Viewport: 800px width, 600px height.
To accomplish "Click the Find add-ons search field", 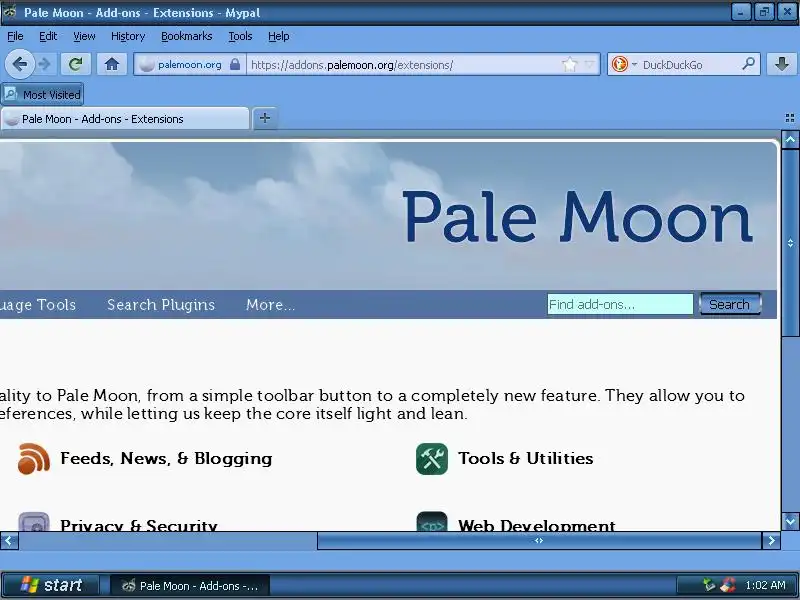I will 620,304.
